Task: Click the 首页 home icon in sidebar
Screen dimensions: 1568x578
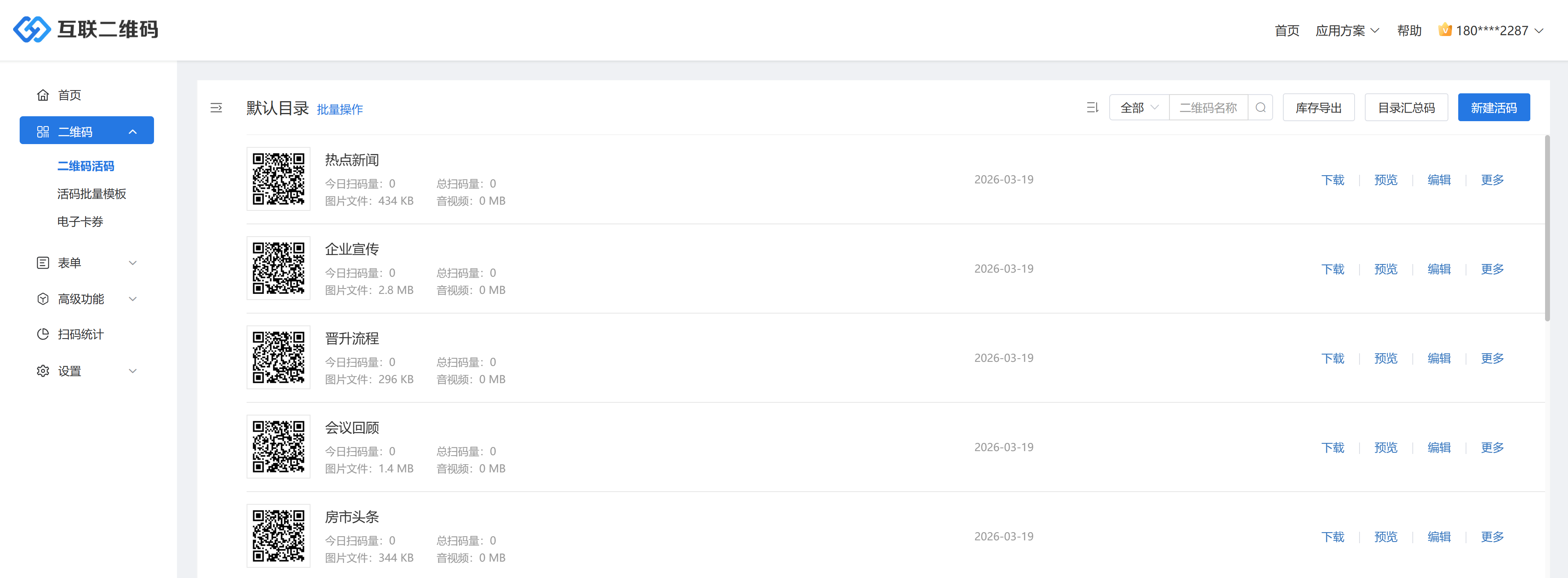Action: click(x=43, y=95)
